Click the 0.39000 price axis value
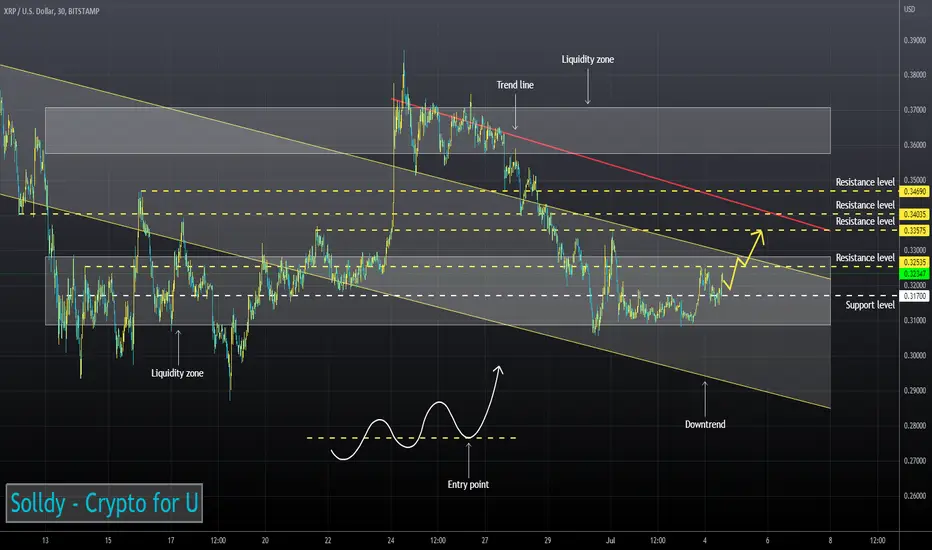The height and width of the screenshot is (550, 932). tap(914, 40)
